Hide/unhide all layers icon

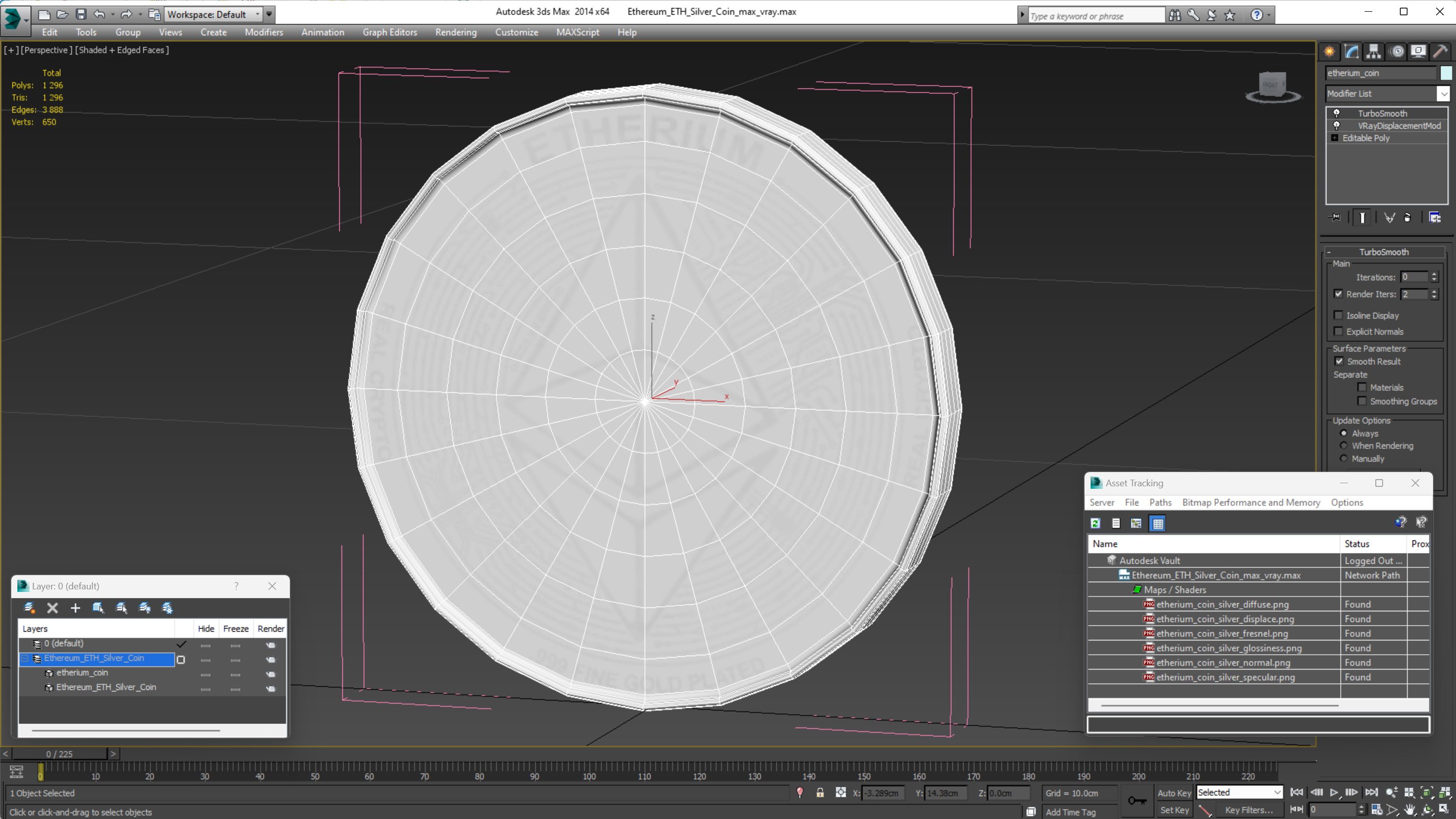(145, 608)
